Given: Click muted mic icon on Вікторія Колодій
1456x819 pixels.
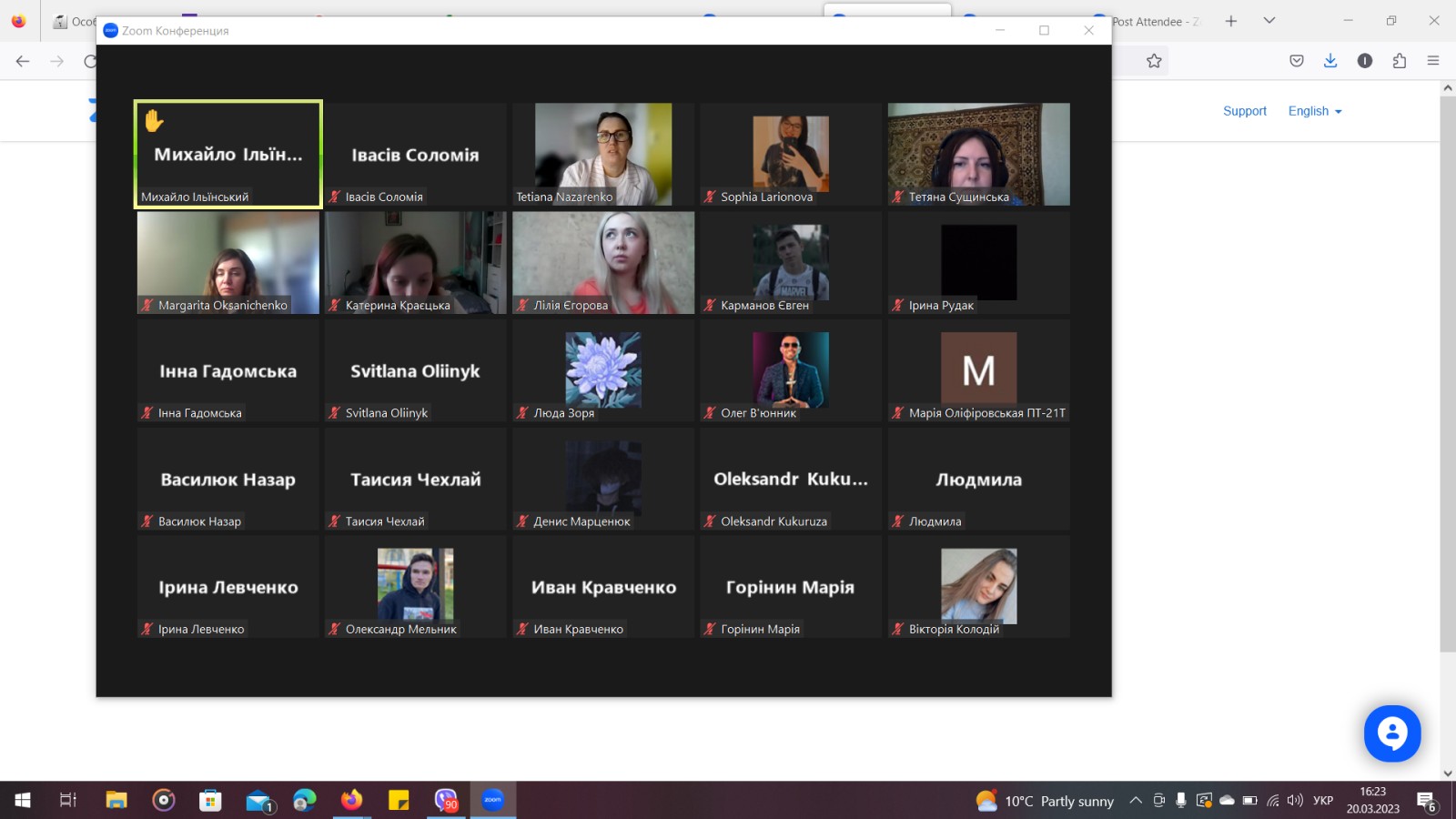Looking at the screenshot, I should click(898, 629).
